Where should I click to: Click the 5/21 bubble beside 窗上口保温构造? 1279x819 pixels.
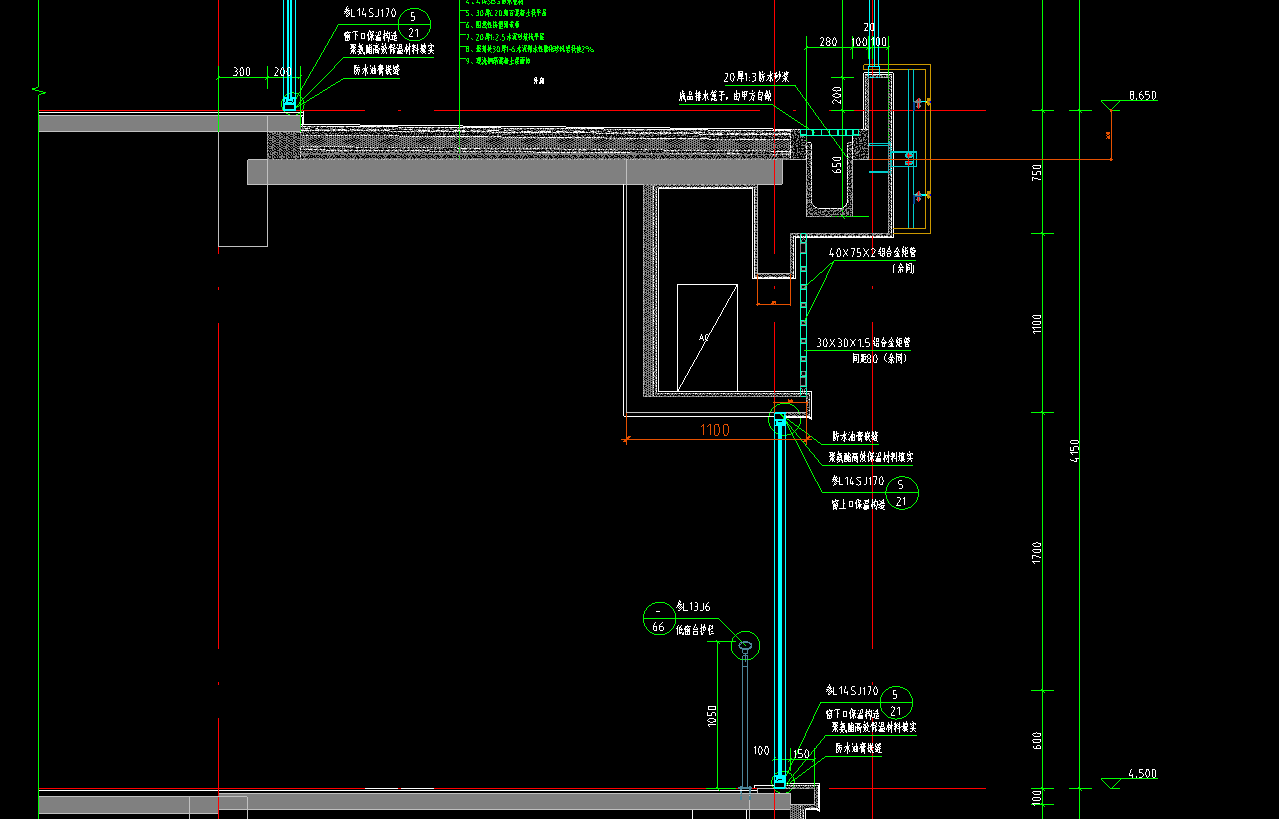point(901,493)
